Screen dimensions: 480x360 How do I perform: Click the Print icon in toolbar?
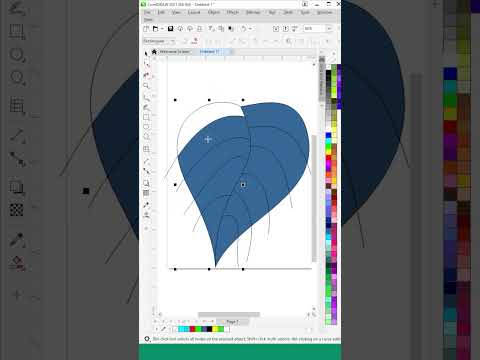coord(199,29)
